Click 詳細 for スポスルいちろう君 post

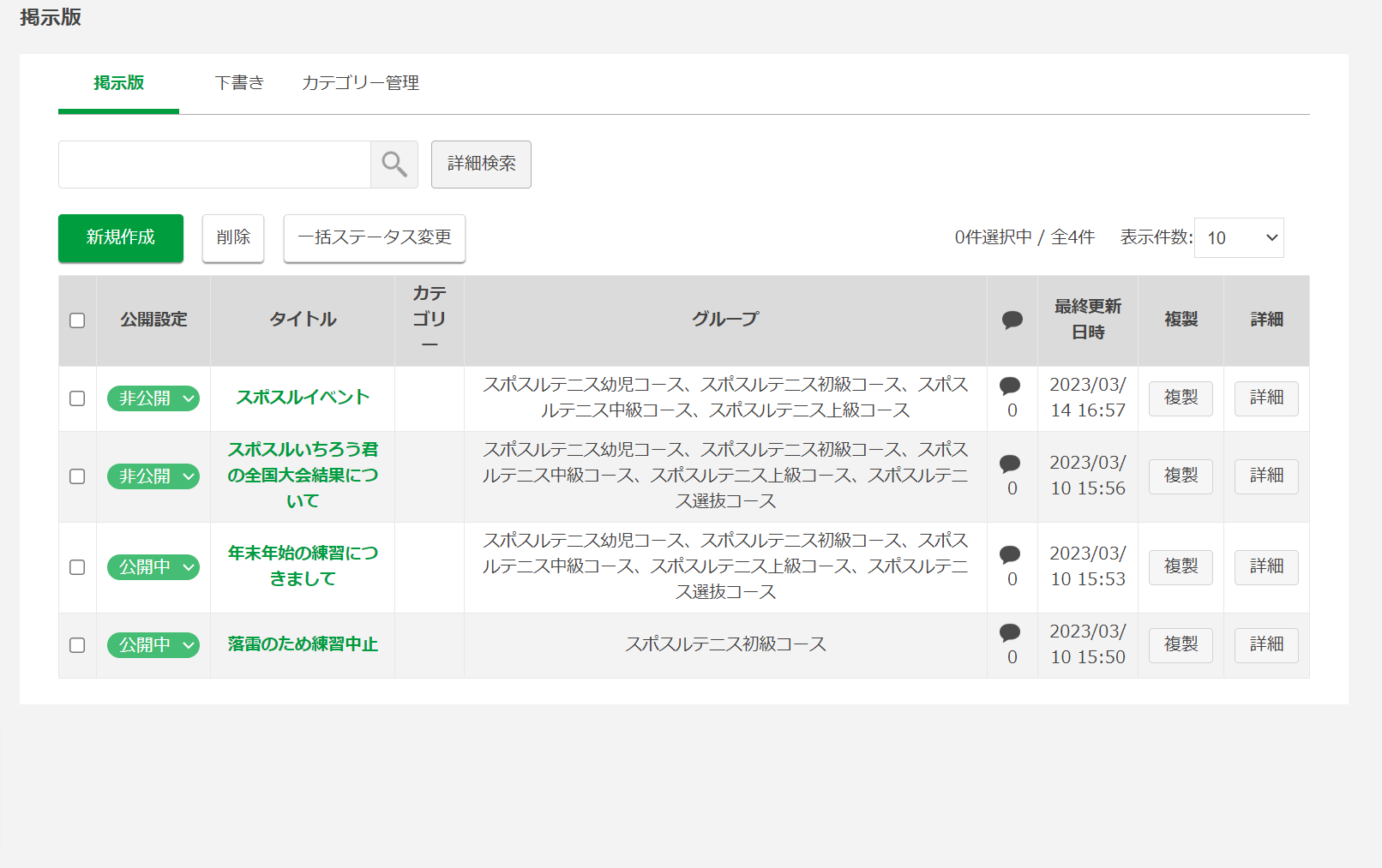coord(1266,476)
